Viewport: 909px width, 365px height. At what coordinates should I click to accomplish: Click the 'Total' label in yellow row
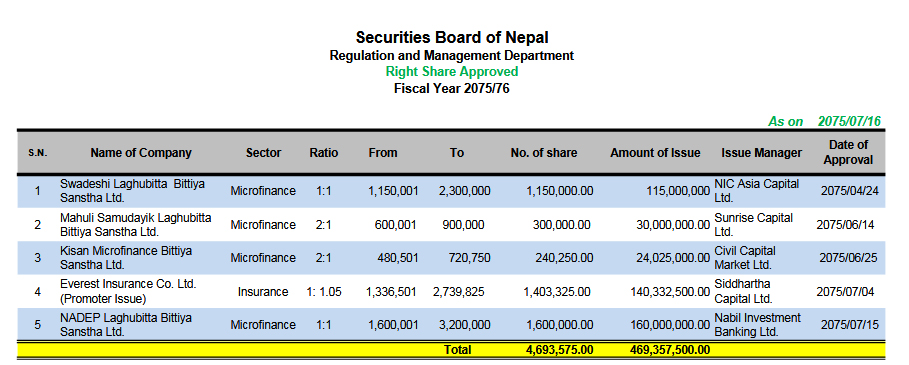click(457, 349)
